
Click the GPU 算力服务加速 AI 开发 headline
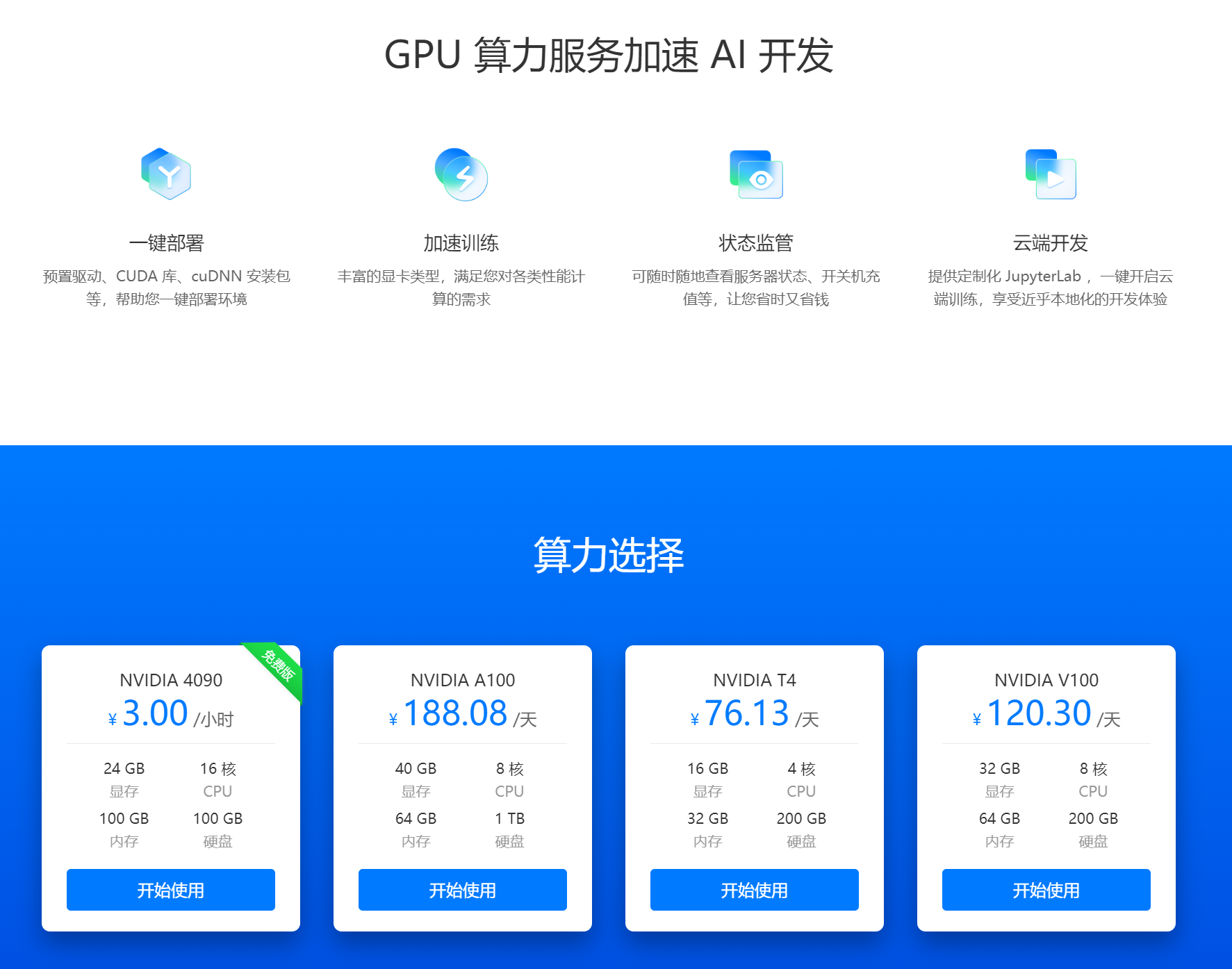coord(609,56)
